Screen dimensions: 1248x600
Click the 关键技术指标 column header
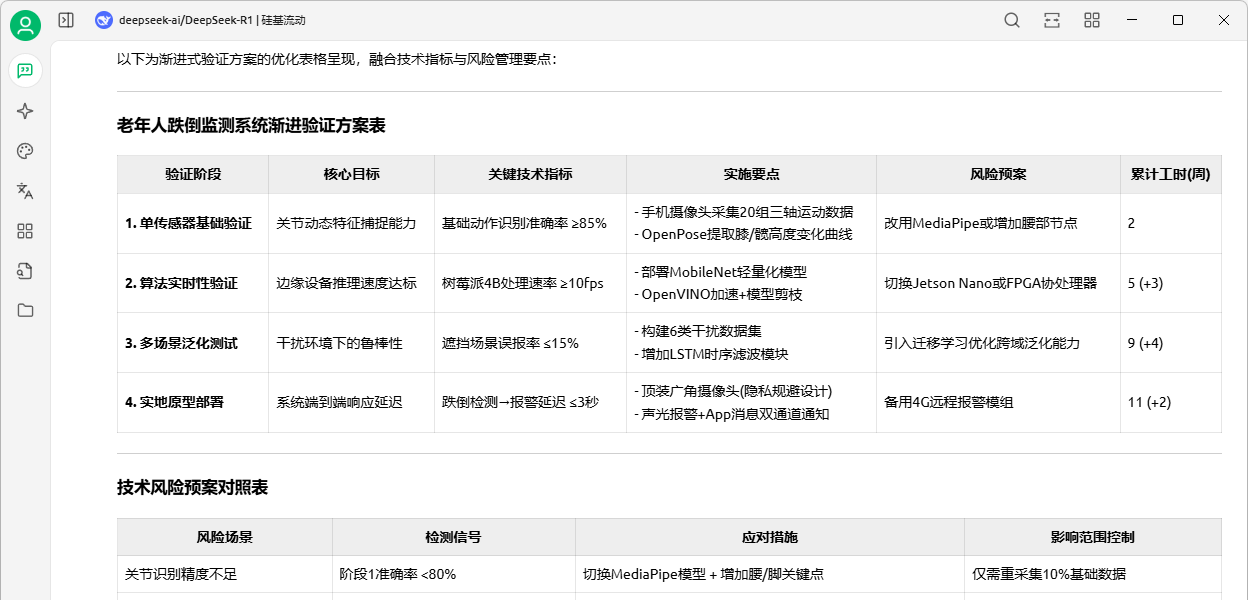point(531,174)
